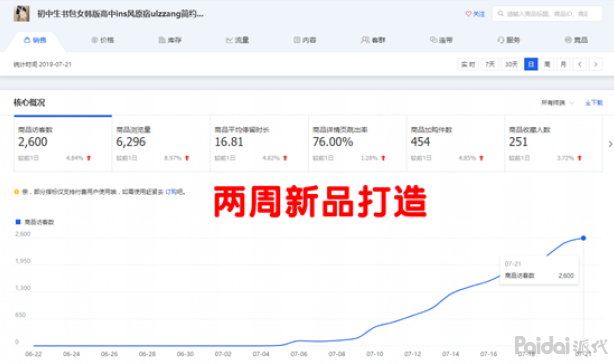Open the 服务 service tab

[508, 40]
